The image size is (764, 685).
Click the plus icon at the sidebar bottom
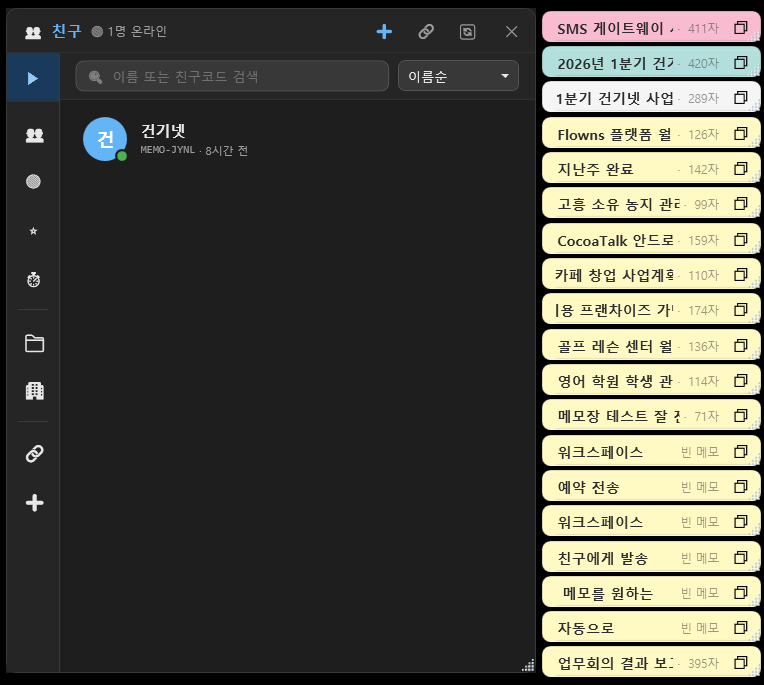[x=34, y=503]
